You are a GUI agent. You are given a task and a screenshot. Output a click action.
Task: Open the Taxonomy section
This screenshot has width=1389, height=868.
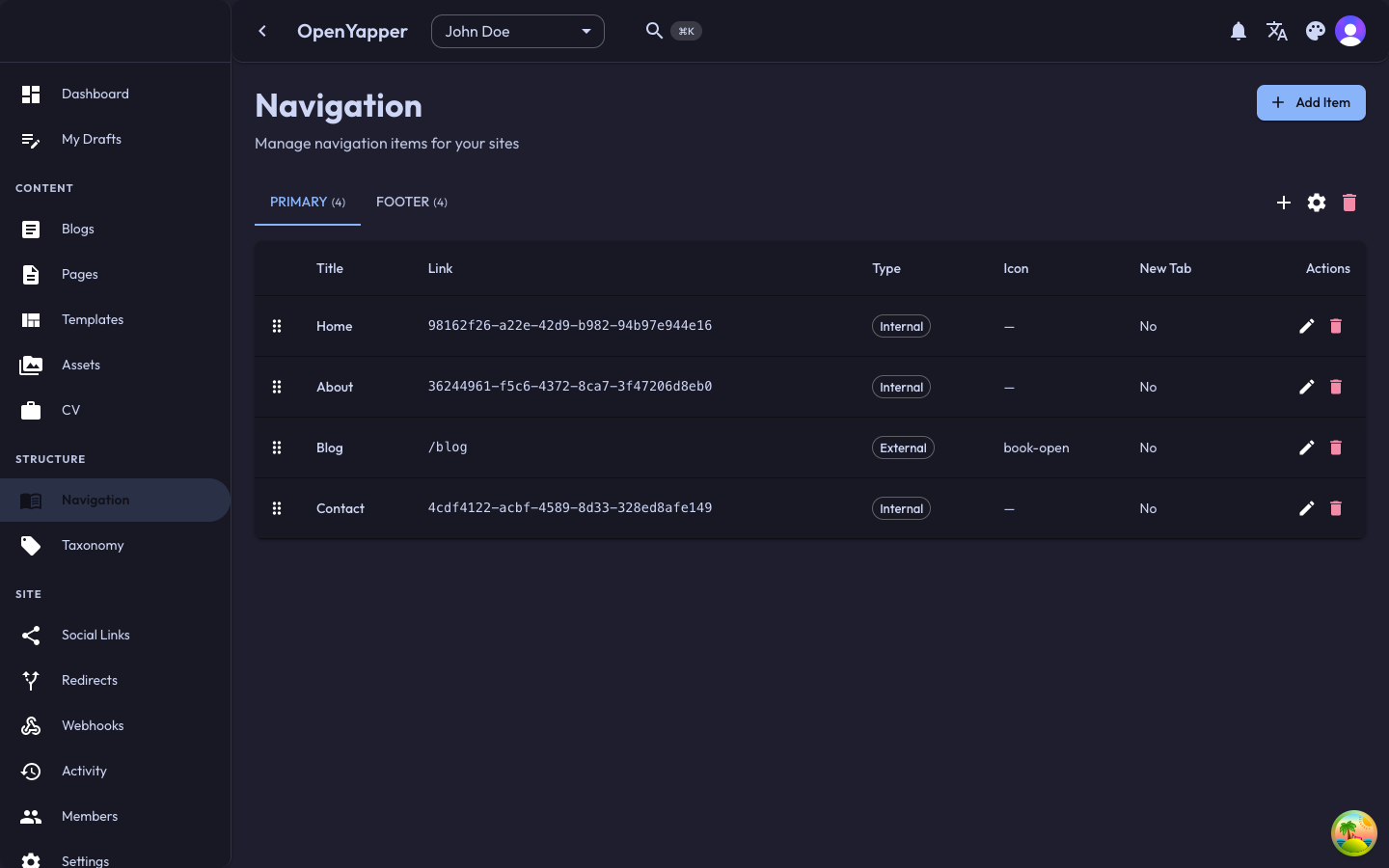(x=93, y=545)
